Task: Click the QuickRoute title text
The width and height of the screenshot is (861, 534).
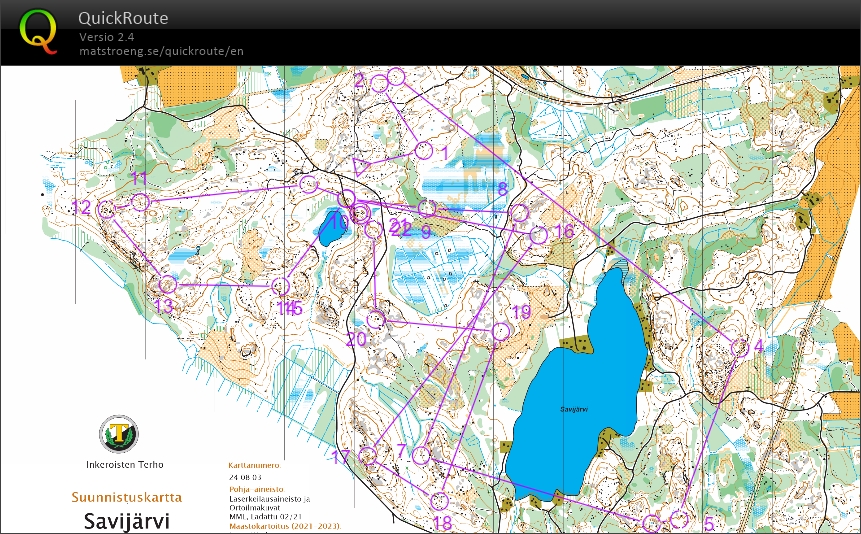Action: 123,18
